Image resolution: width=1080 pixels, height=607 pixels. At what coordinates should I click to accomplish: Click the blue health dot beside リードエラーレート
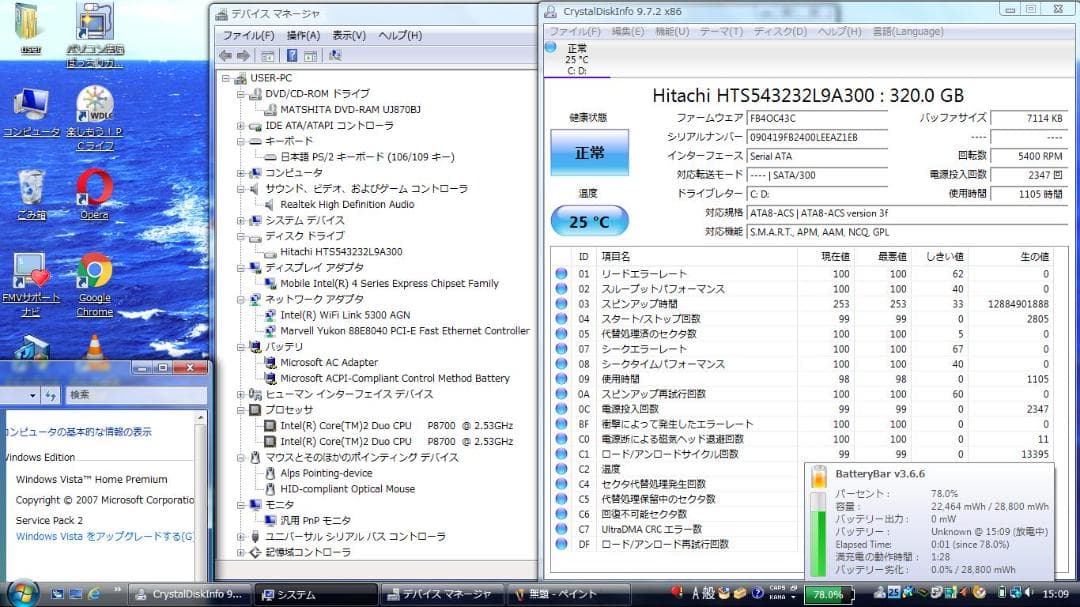[x=561, y=272]
